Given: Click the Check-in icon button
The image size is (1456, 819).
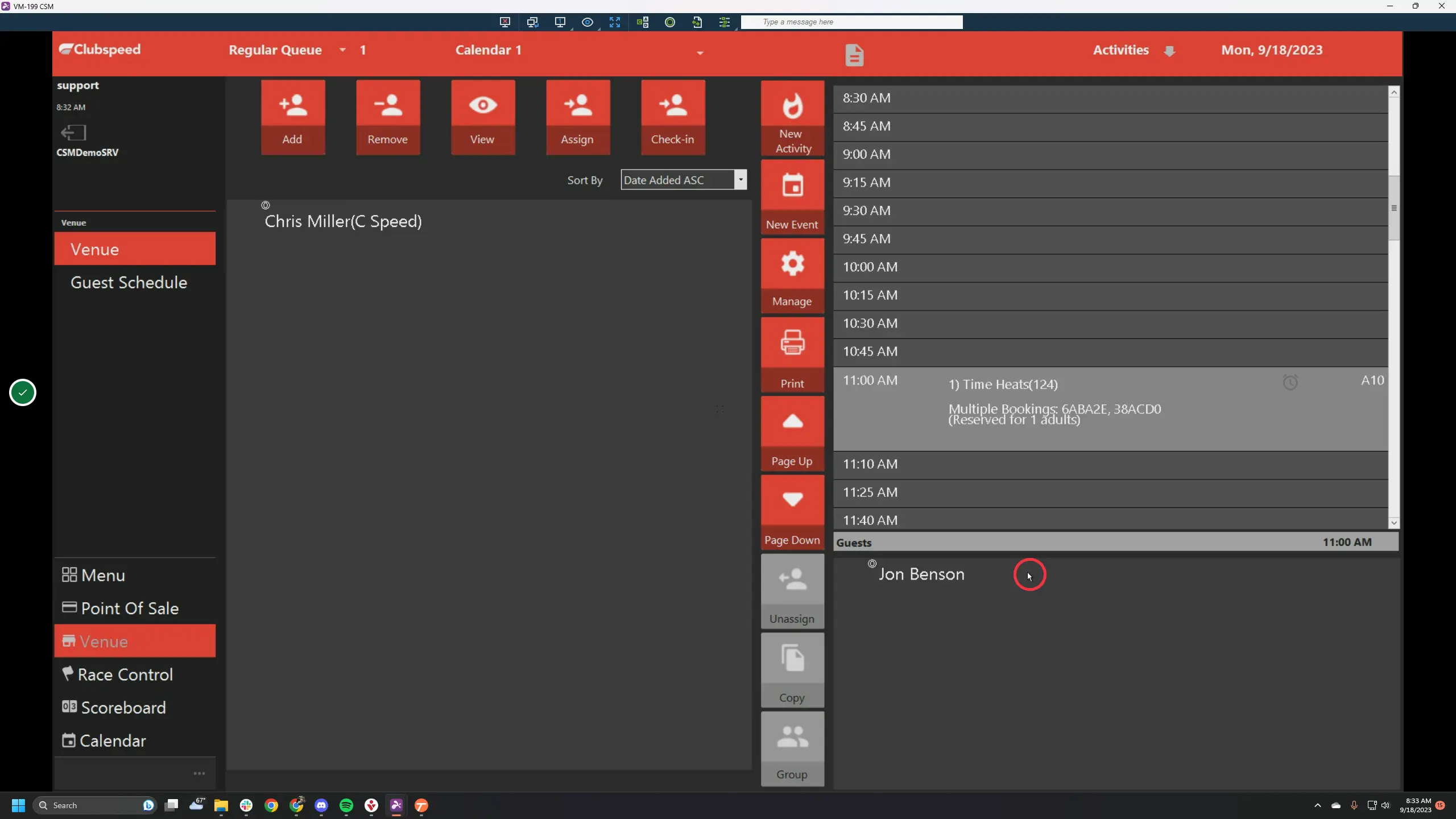Looking at the screenshot, I should 673,117.
